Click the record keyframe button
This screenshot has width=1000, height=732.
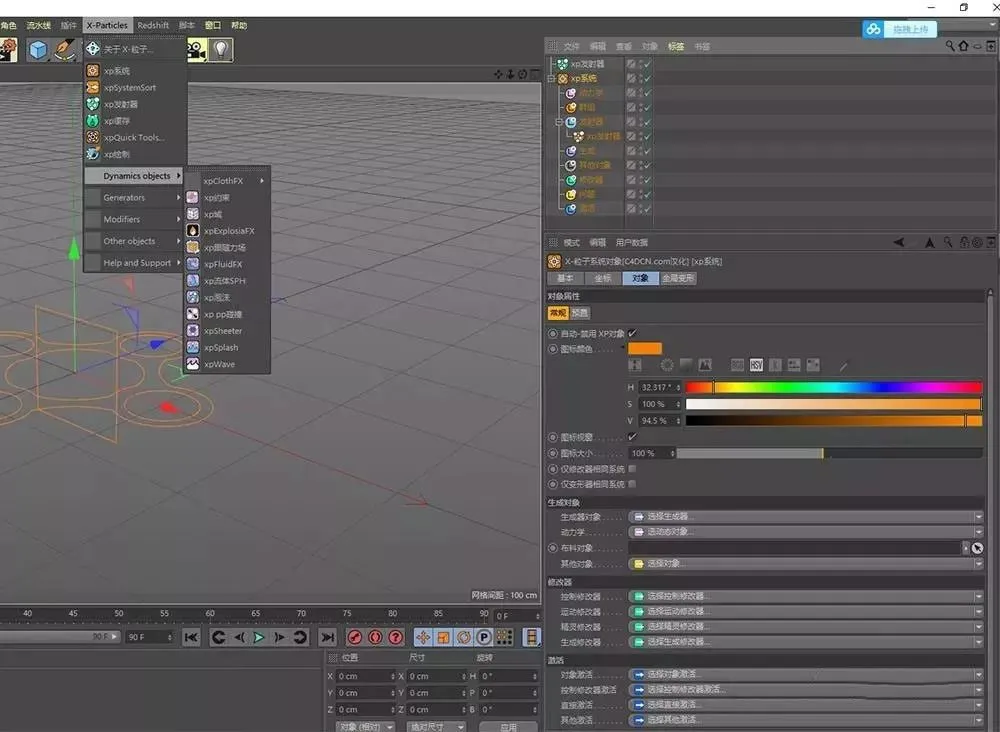pyautogui.click(x=355, y=637)
